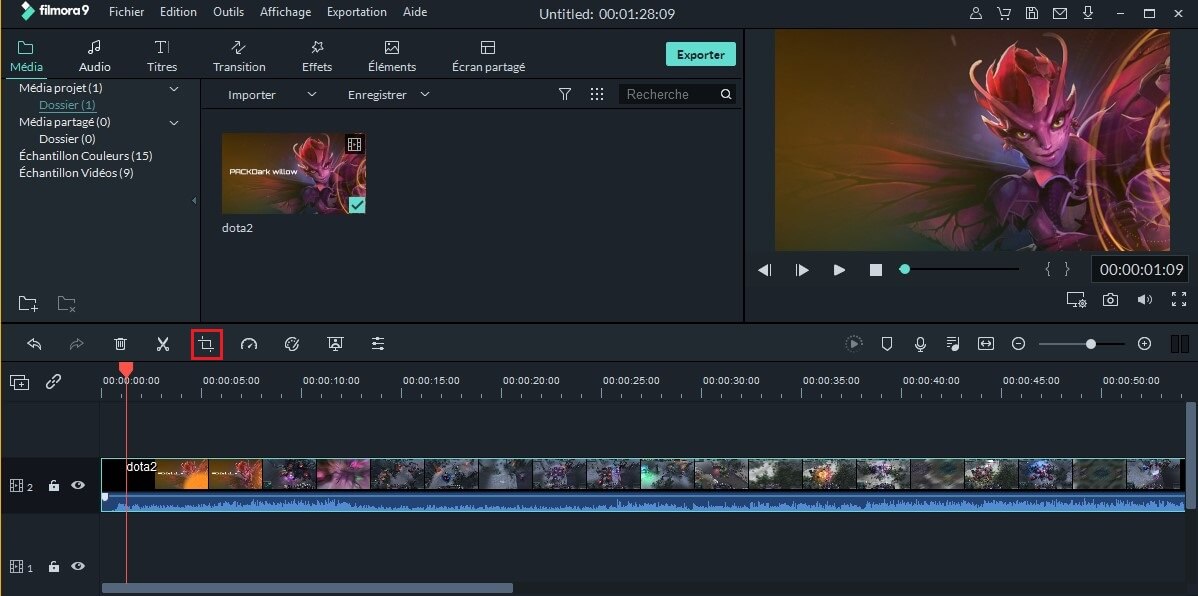The width and height of the screenshot is (1198, 596).
Task: Open the Enregistrer dropdown arrow
Action: click(x=425, y=94)
